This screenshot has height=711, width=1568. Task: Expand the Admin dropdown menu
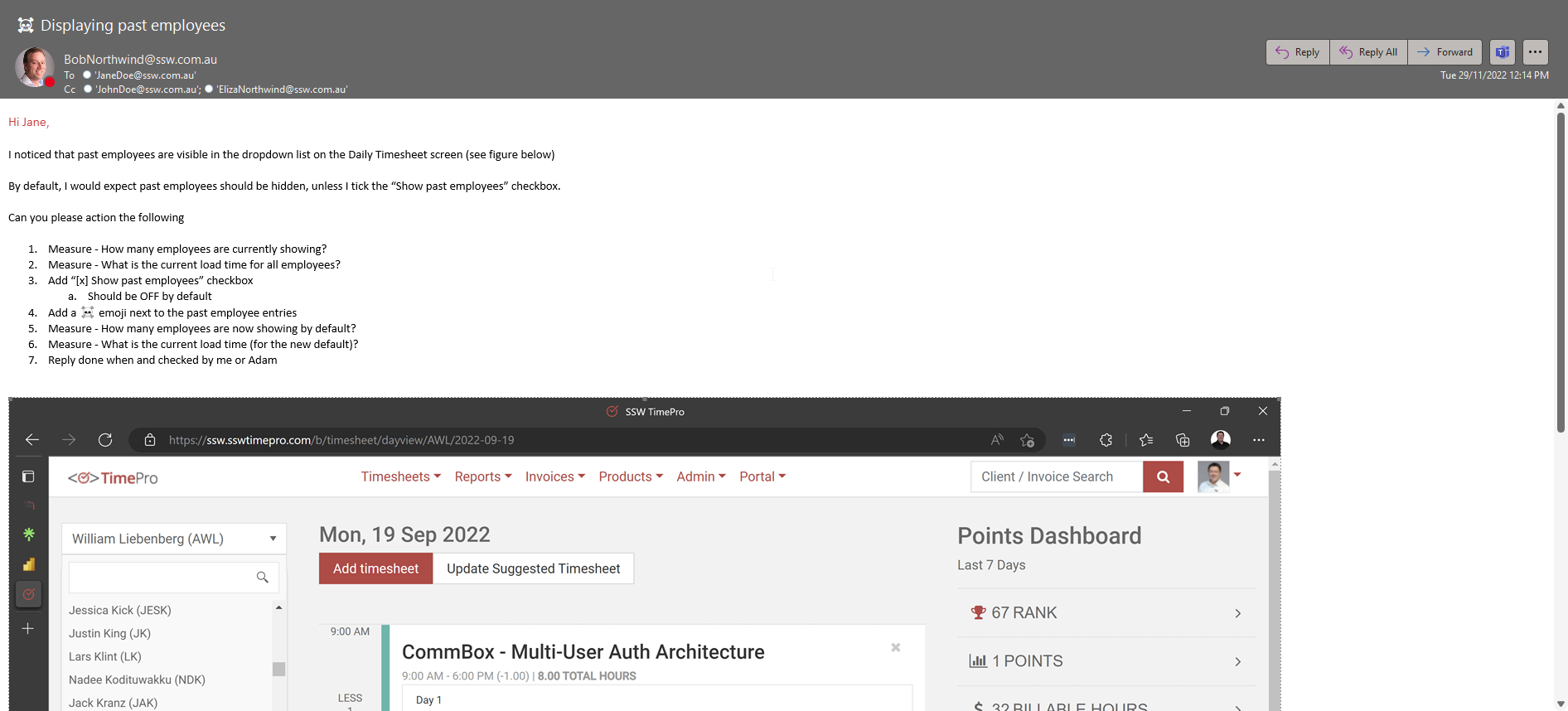[x=700, y=476]
